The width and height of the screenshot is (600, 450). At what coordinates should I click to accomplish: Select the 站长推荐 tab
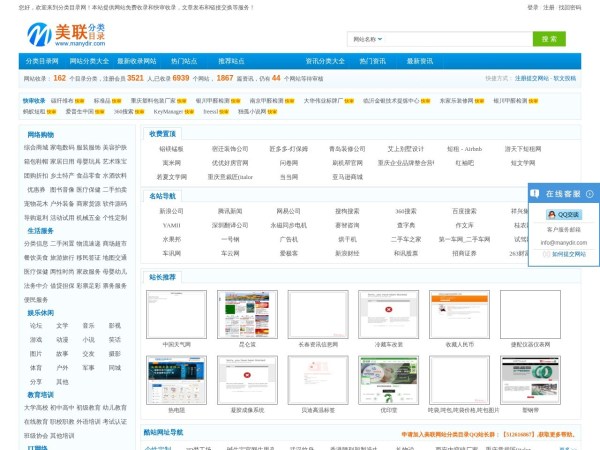pos(162,277)
